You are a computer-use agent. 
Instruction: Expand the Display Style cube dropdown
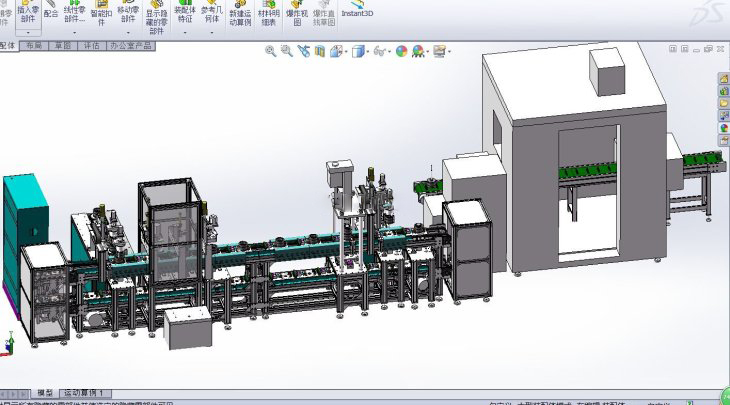368,51
